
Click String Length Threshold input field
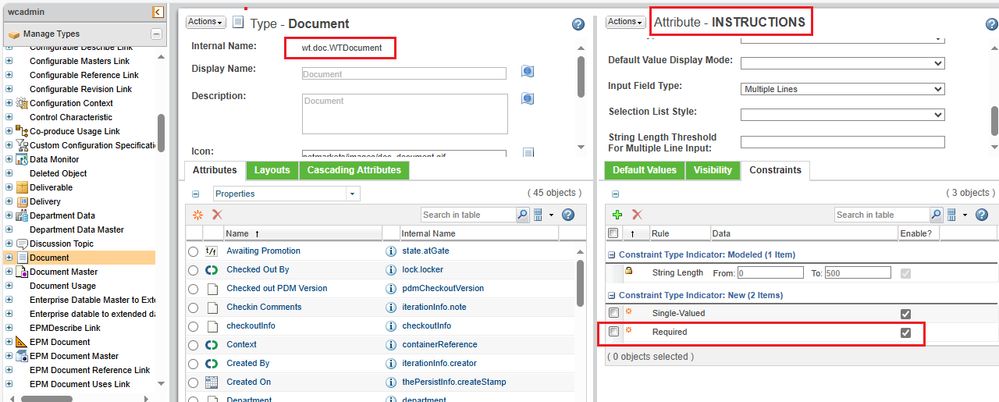pyautogui.click(x=842, y=141)
